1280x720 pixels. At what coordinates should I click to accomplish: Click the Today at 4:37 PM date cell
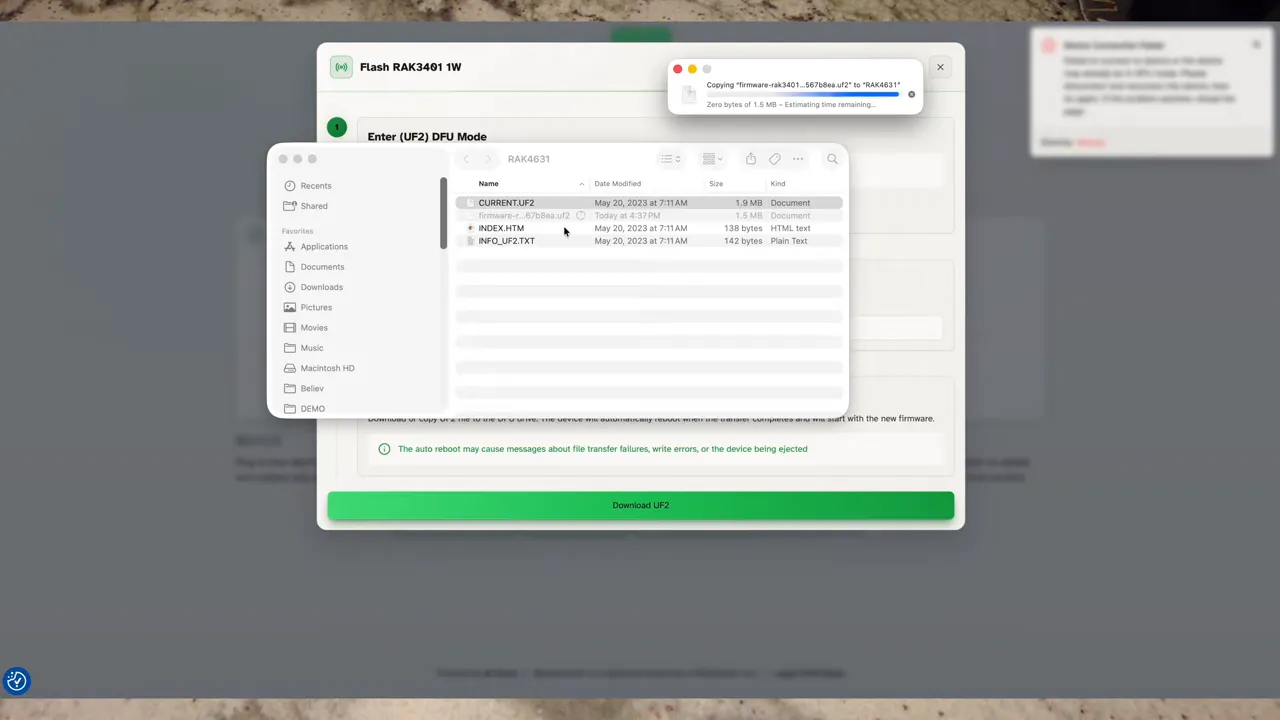626,216
